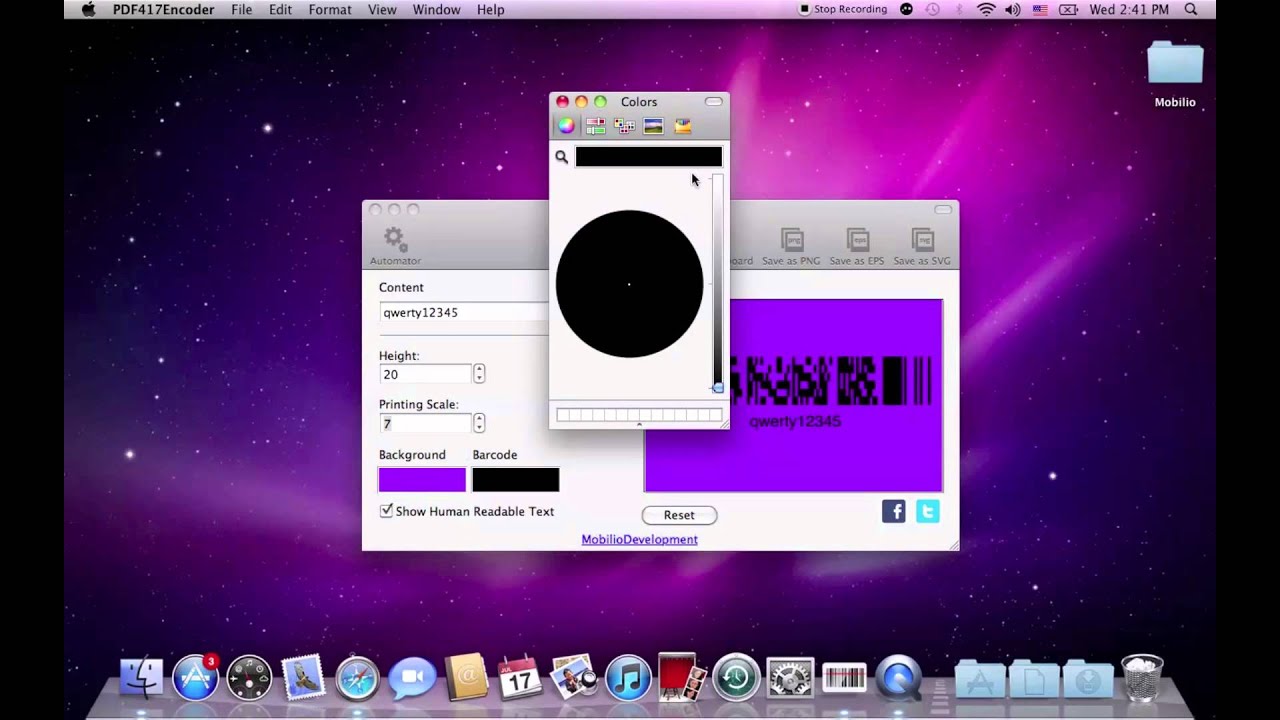Open the File menu

click(241, 10)
